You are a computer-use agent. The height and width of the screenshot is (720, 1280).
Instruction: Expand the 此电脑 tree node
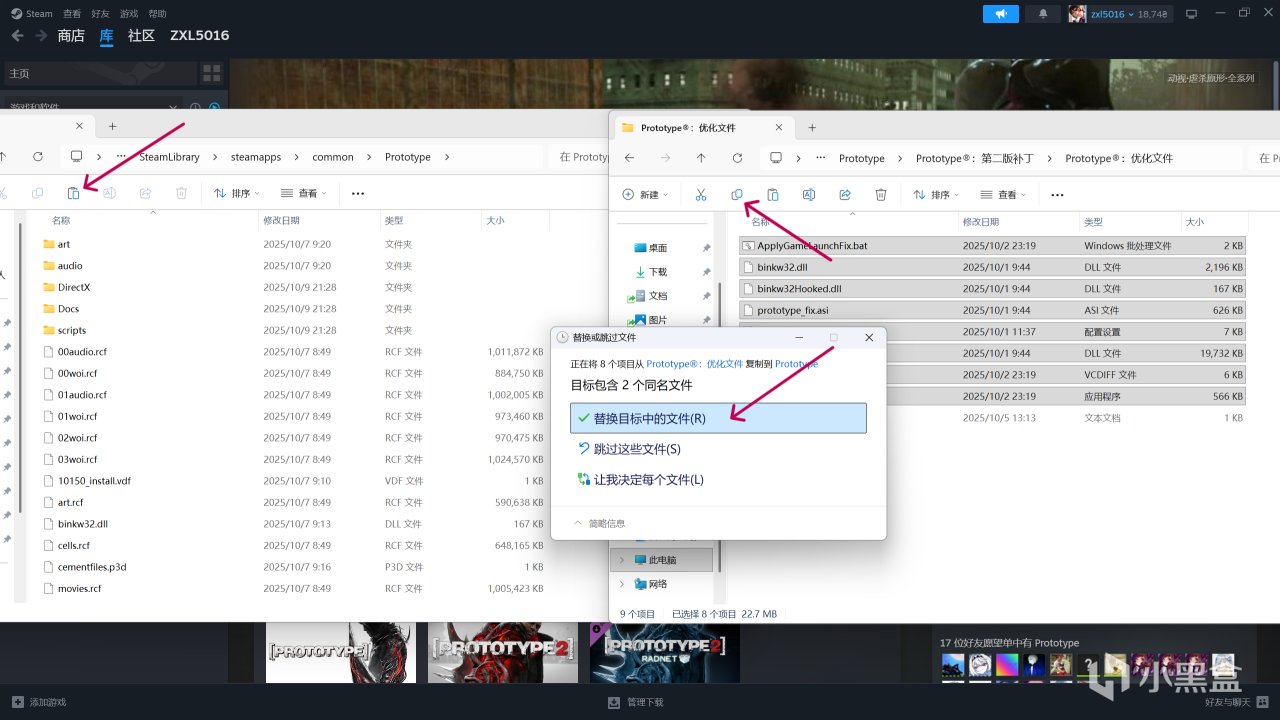(622, 560)
